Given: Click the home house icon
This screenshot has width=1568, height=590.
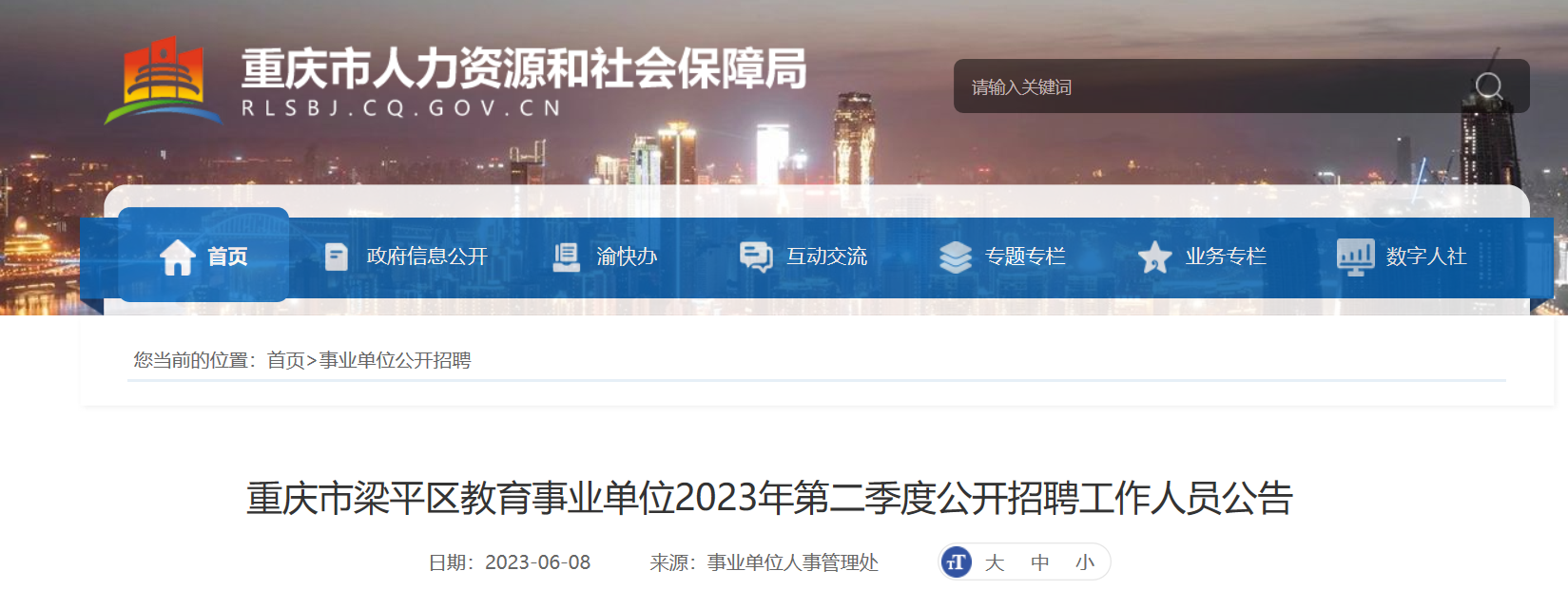Looking at the screenshot, I should click(x=178, y=257).
